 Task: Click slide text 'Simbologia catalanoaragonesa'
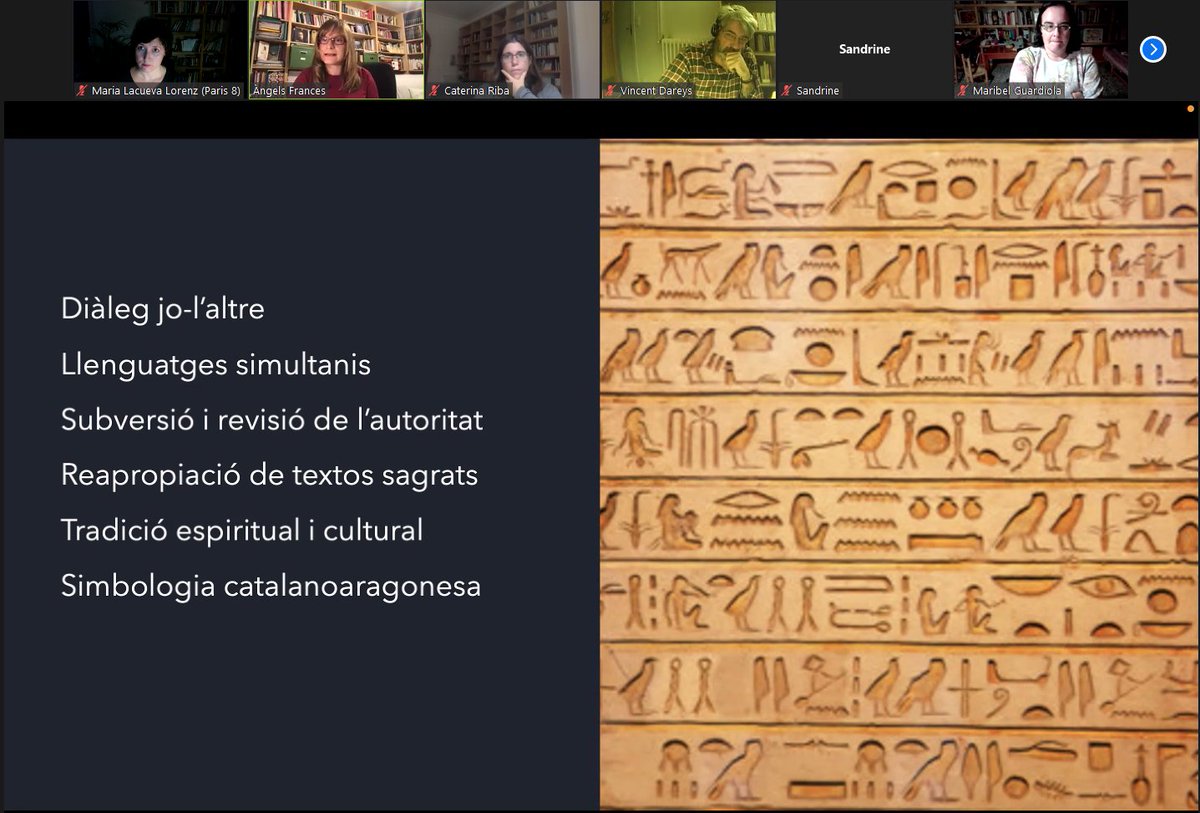click(271, 585)
